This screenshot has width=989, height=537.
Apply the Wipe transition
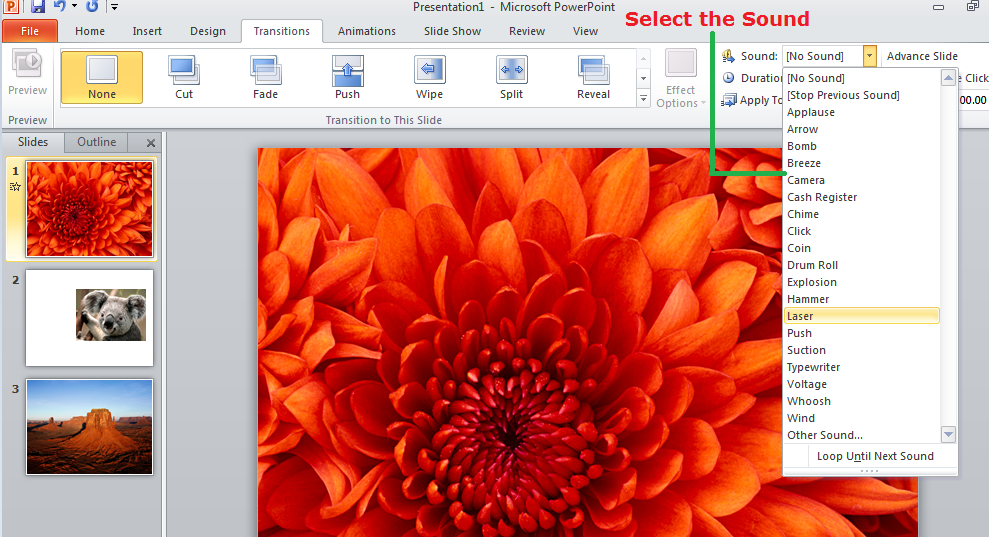tap(430, 77)
